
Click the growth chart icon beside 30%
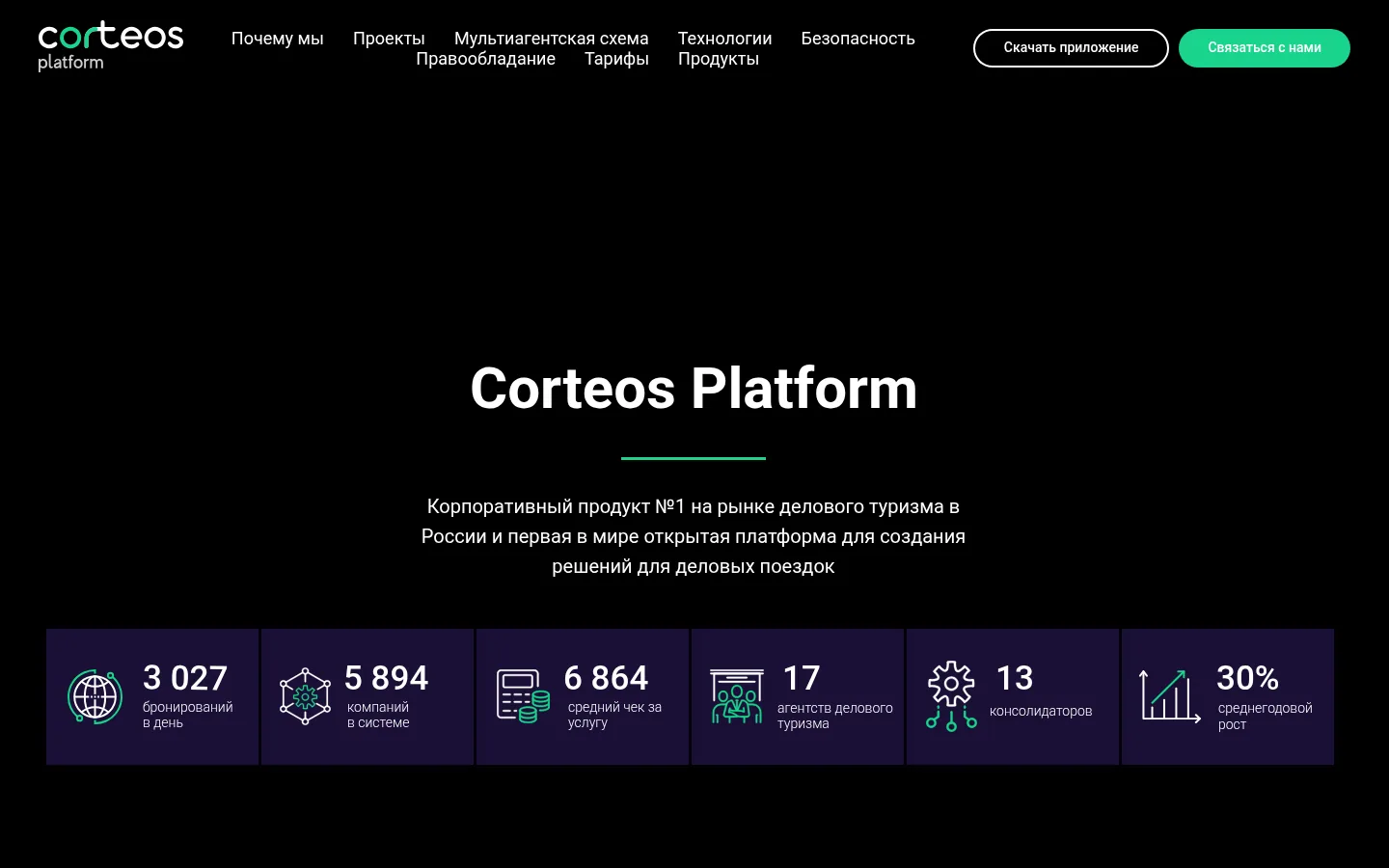tap(1170, 695)
